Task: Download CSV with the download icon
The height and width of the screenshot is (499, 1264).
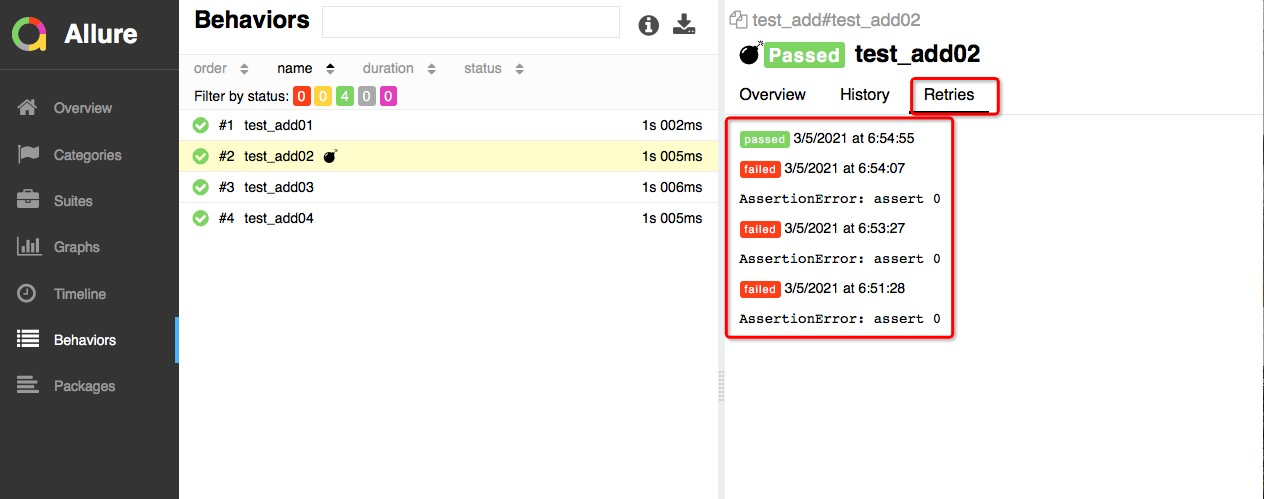Action: coord(684,25)
